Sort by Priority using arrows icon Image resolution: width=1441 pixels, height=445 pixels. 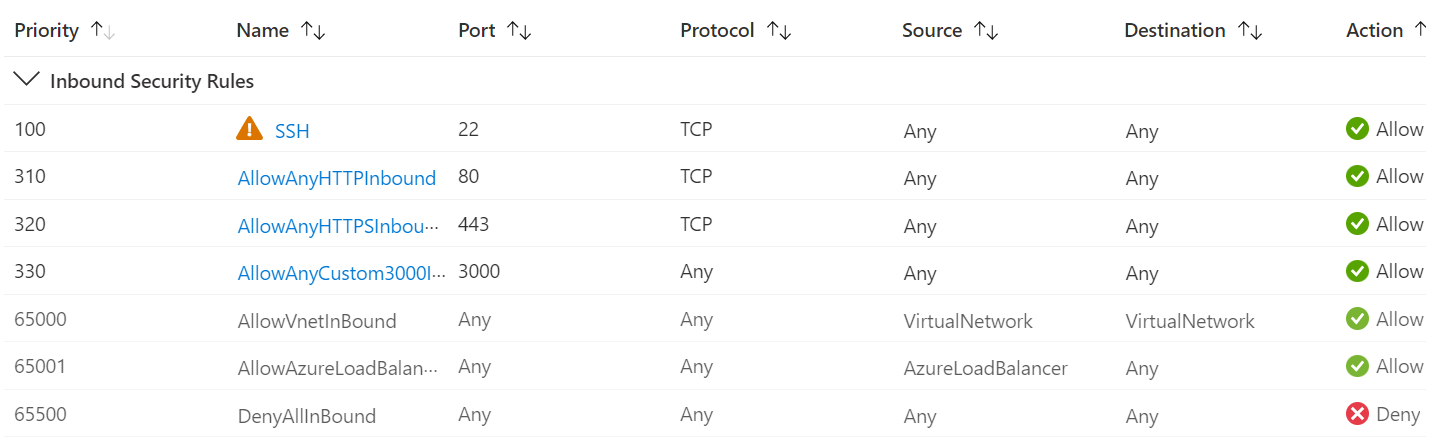tap(102, 31)
